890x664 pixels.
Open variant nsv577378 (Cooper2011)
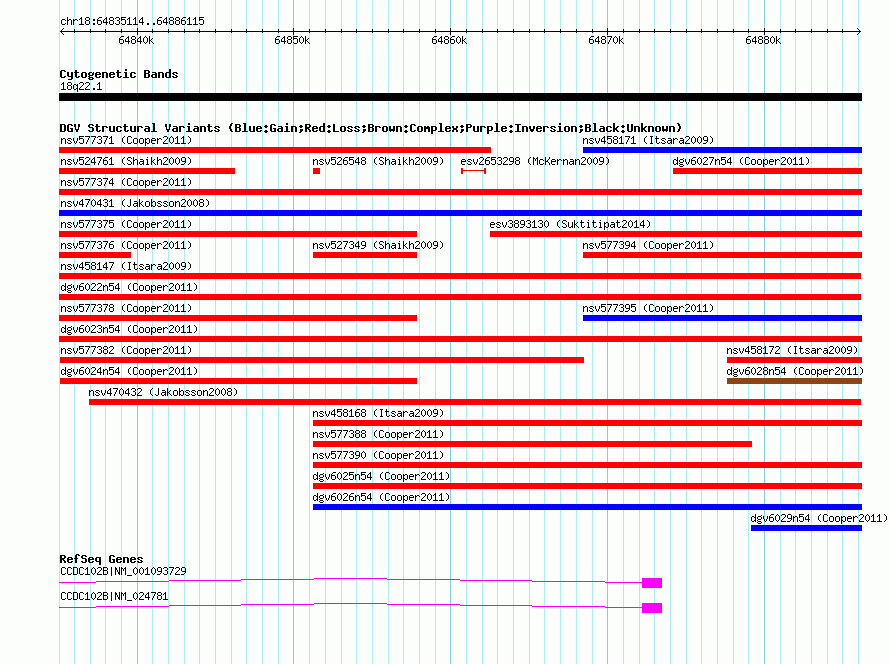click(126, 308)
